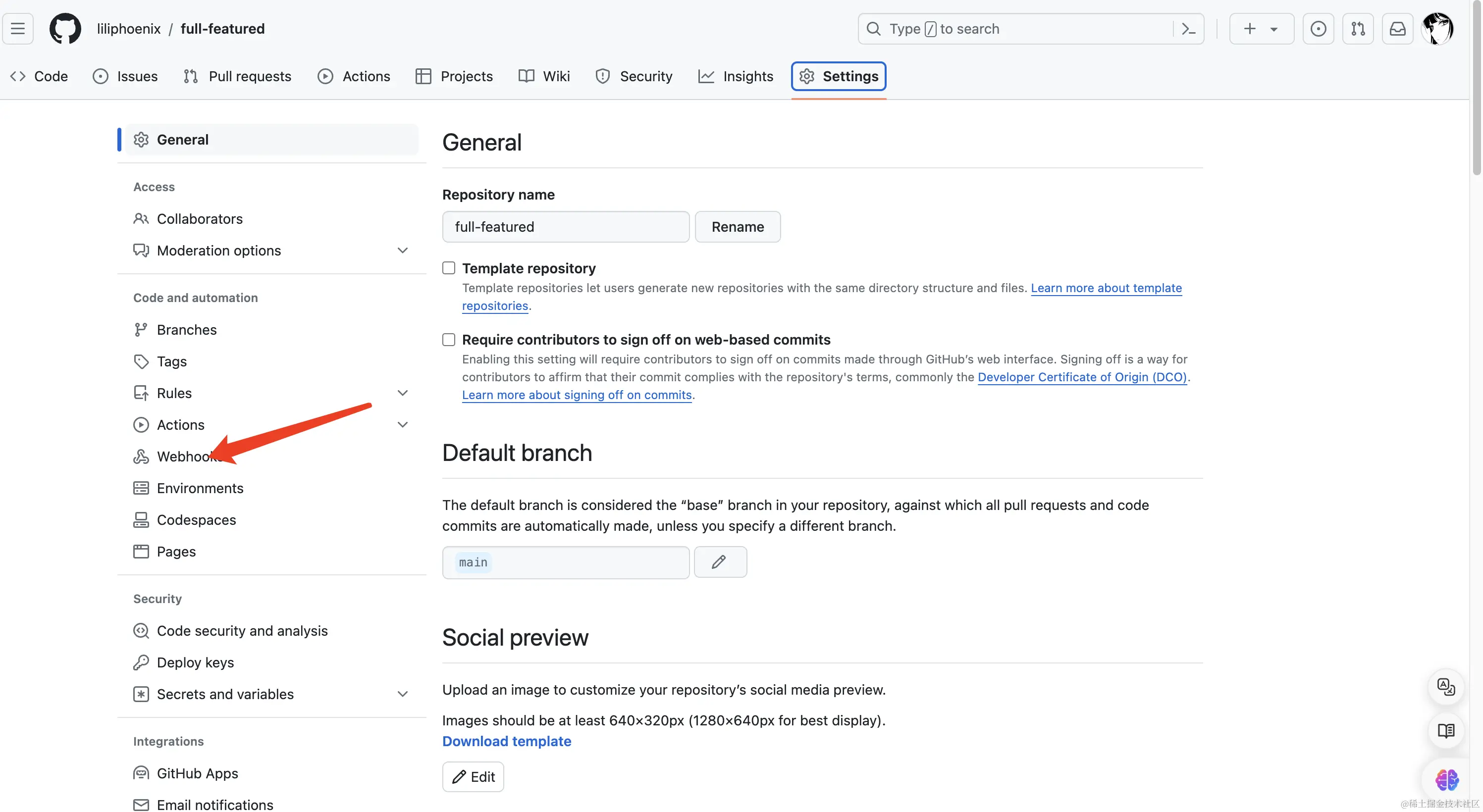Screen dimensions: 1483x812
Task: Click the full-featured repository name link
Action: click(x=222, y=29)
